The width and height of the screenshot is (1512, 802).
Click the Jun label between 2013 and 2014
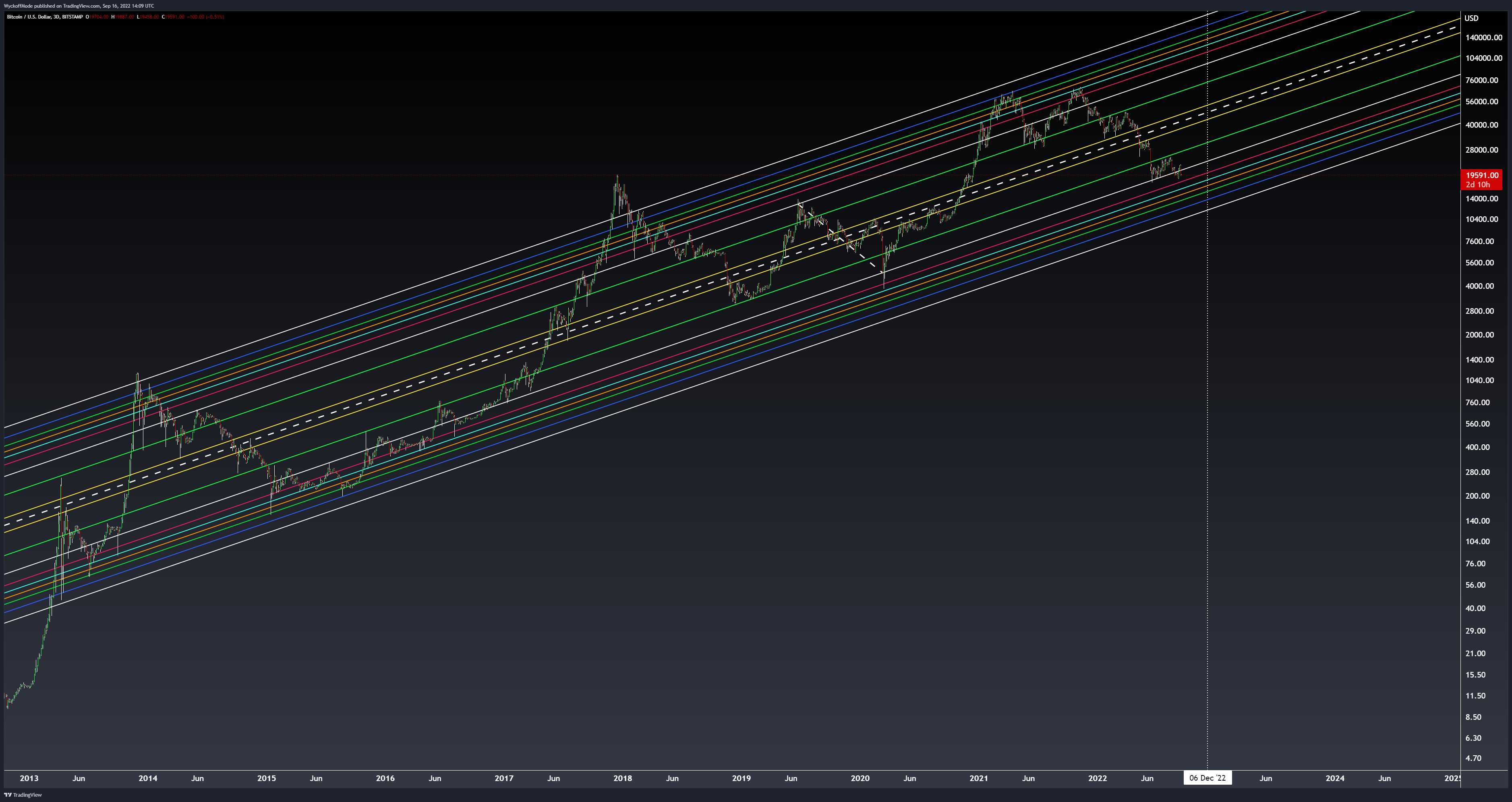[79, 779]
